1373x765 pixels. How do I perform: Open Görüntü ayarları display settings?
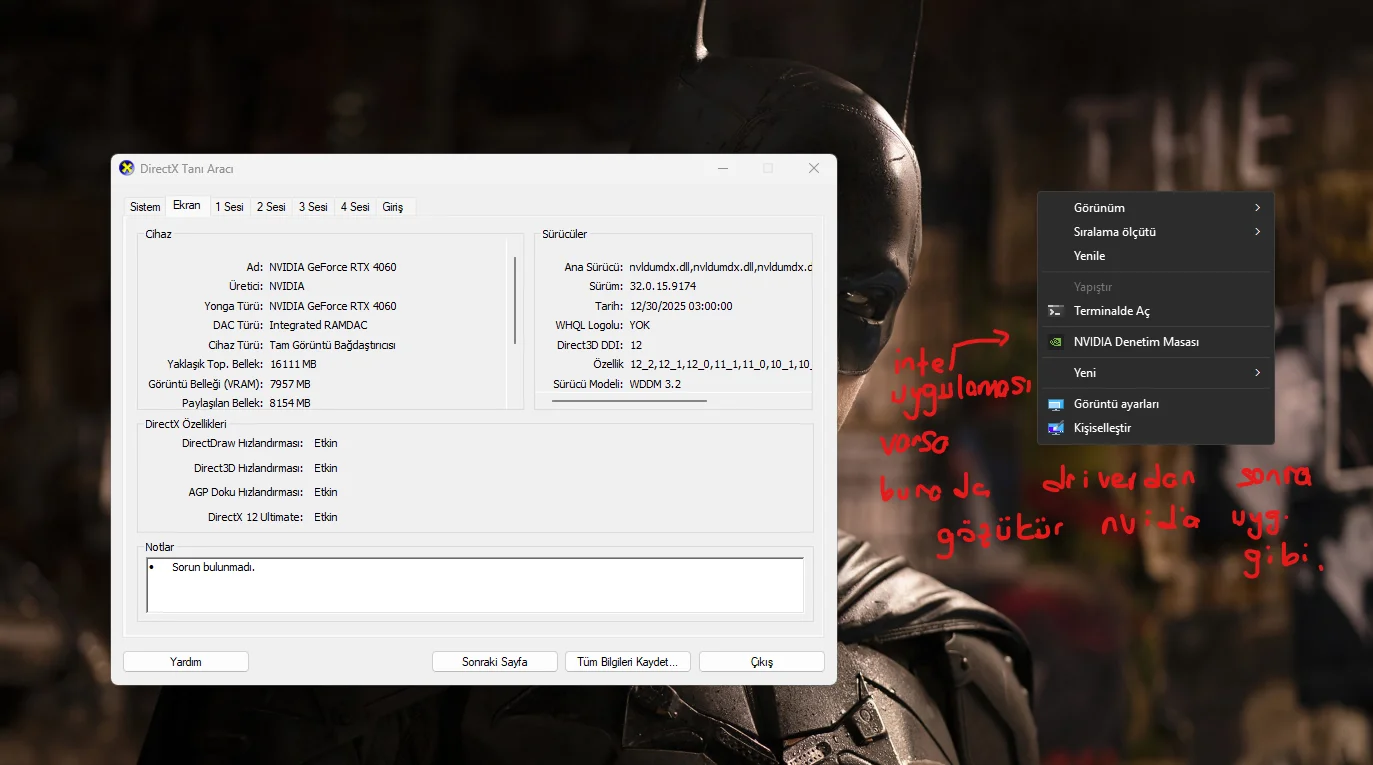point(1156,404)
